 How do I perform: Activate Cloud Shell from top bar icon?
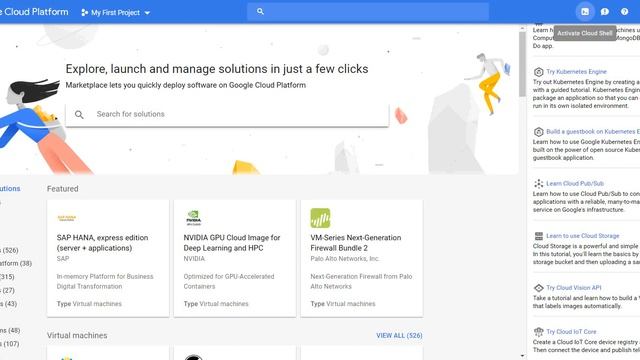(585, 12)
